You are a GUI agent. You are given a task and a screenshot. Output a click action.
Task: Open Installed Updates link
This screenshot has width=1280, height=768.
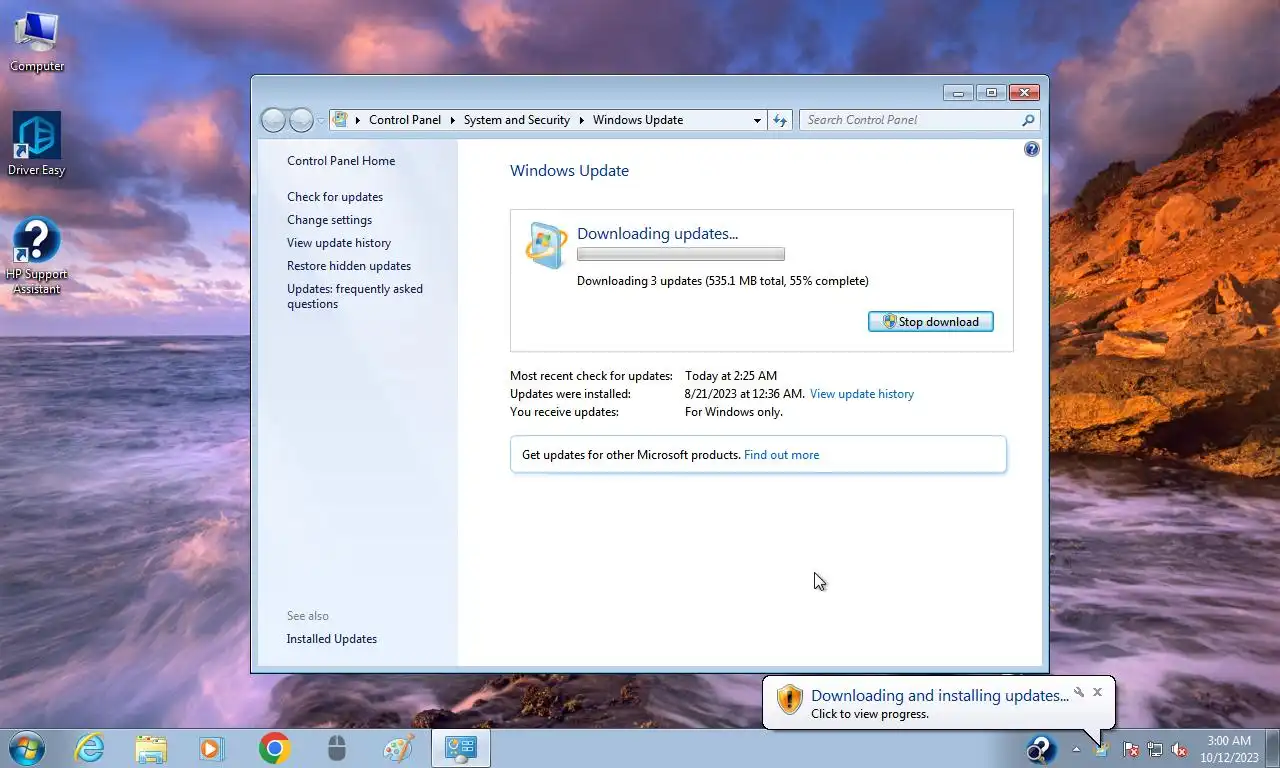(x=332, y=639)
